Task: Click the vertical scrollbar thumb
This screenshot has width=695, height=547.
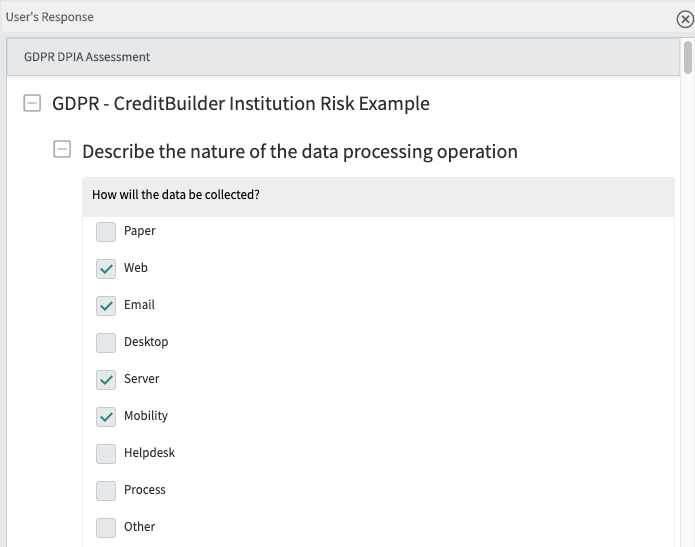Action: coord(688,57)
